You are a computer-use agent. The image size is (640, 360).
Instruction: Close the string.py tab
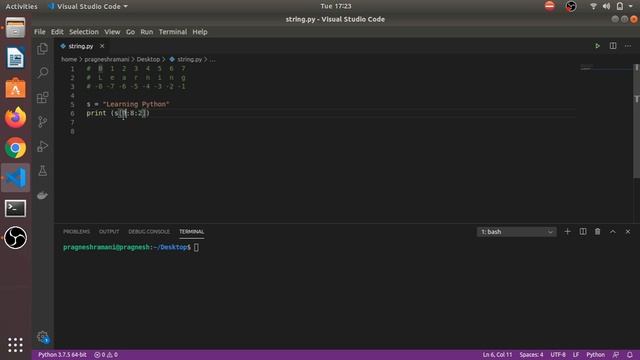coord(102,46)
